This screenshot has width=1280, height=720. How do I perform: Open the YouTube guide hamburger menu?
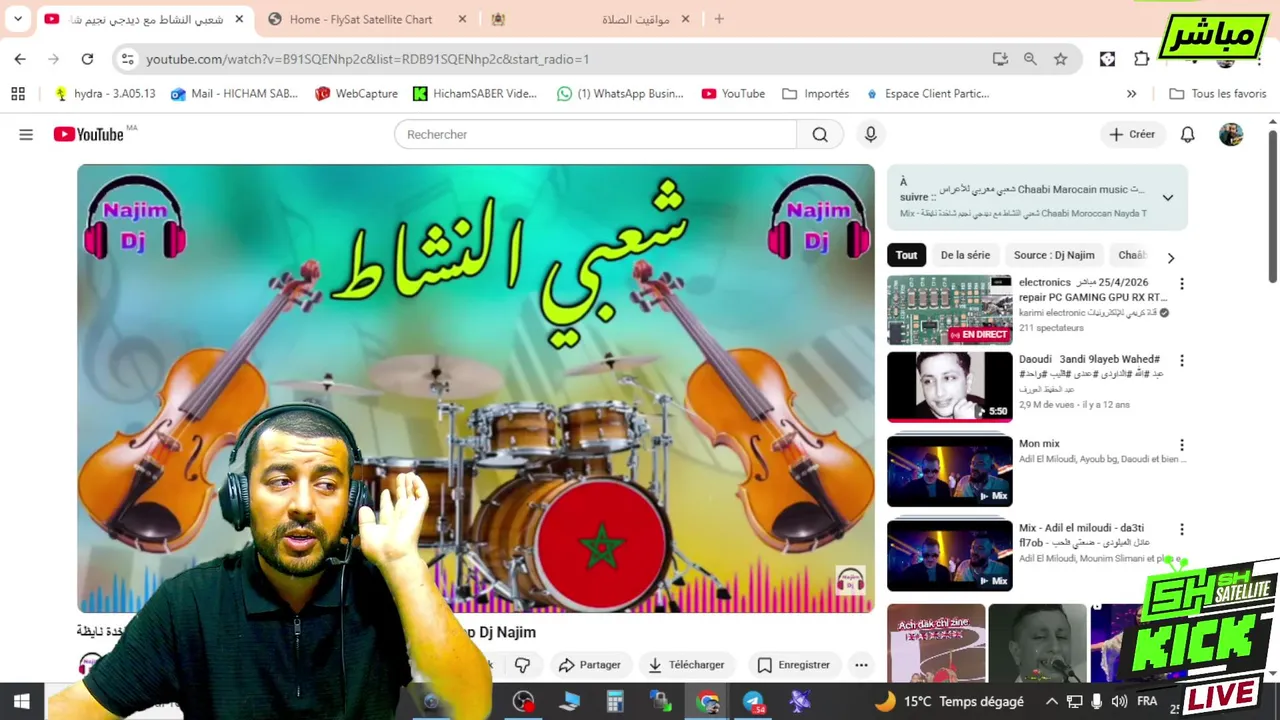[x=26, y=134]
